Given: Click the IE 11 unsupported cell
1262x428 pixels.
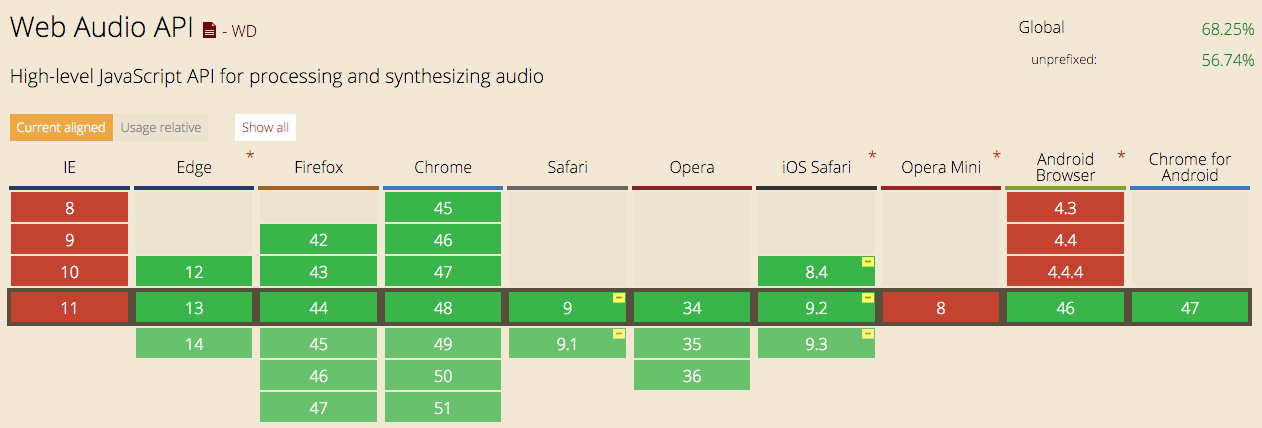Looking at the screenshot, I should click(69, 308).
